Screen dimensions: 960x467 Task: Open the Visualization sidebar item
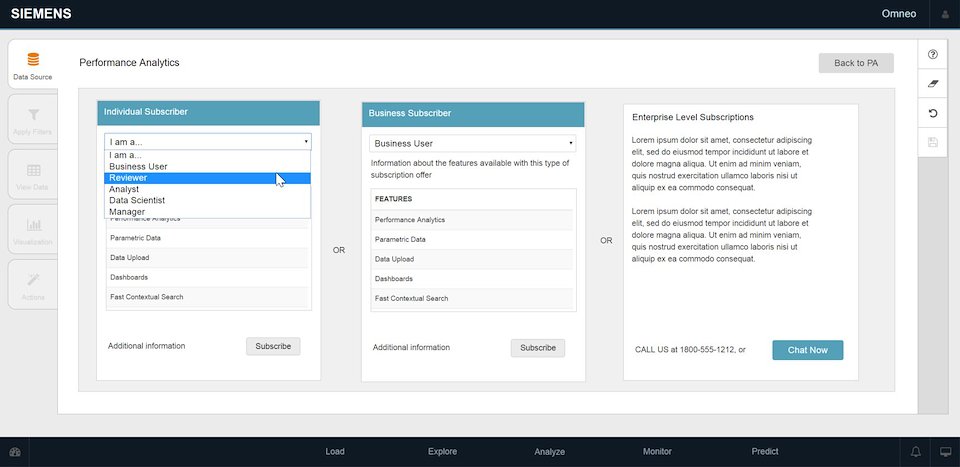click(x=33, y=231)
